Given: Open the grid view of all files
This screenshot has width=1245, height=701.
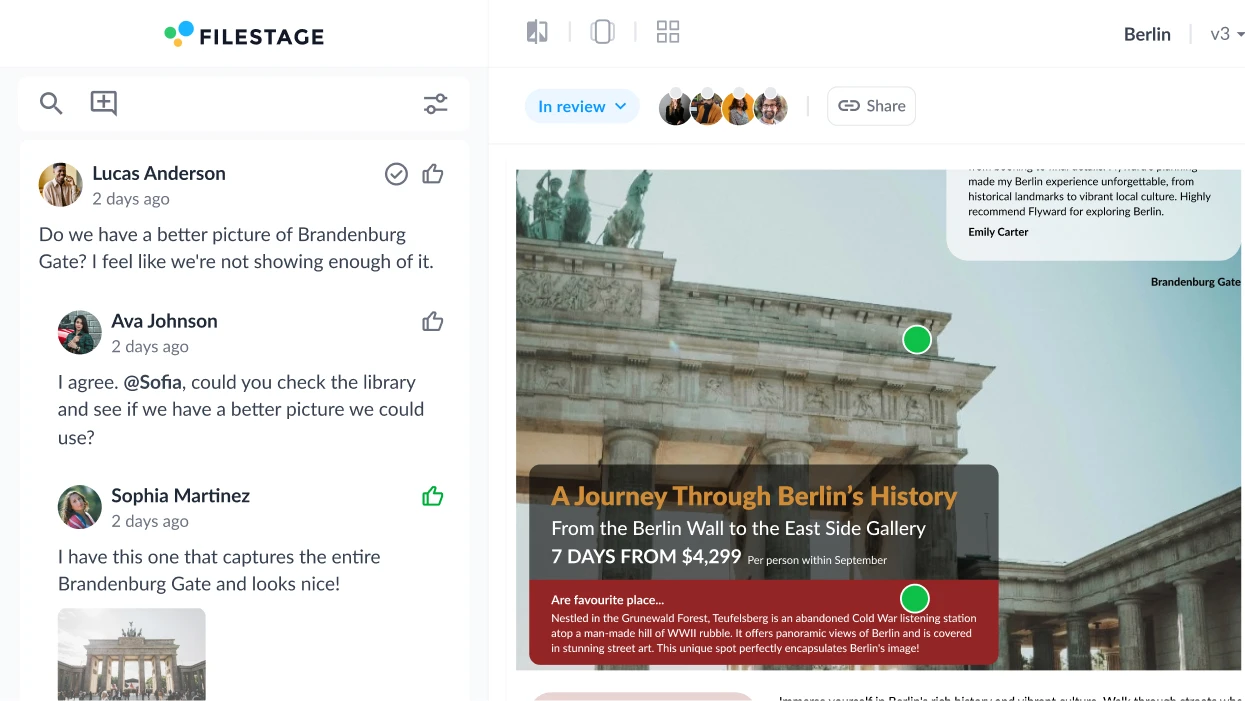Looking at the screenshot, I should [667, 31].
